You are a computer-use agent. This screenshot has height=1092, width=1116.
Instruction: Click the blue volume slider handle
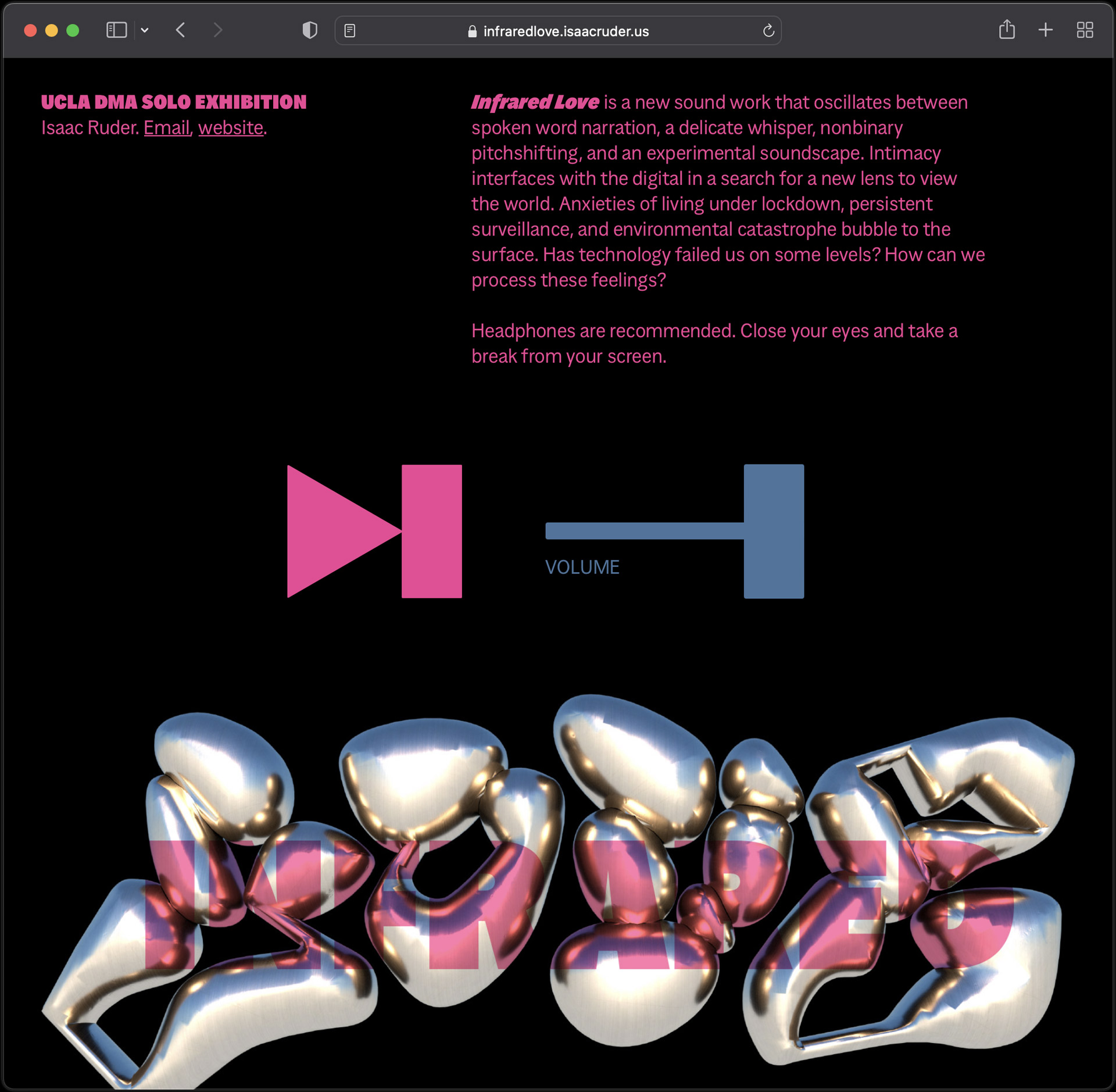pos(774,531)
